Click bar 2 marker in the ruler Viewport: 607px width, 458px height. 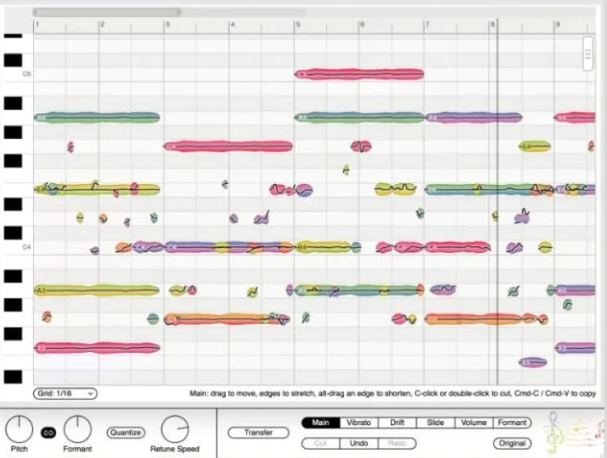[102, 24]
